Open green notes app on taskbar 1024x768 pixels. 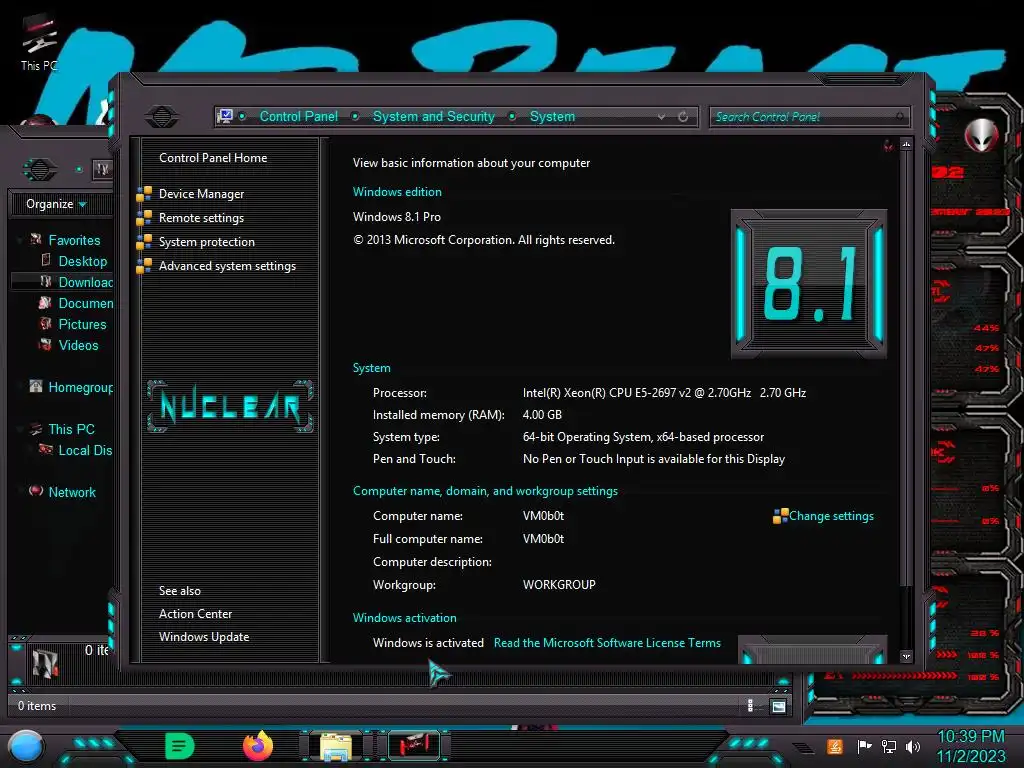(x=180, y=746)
